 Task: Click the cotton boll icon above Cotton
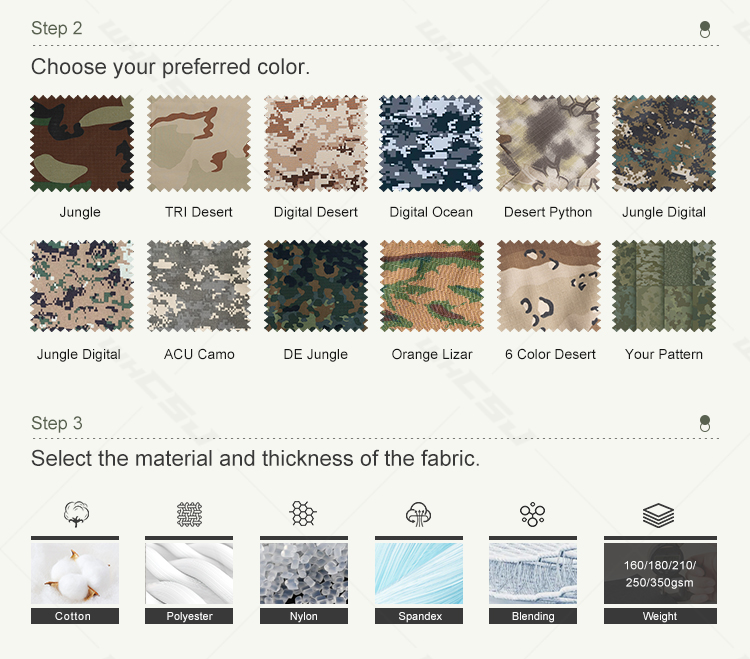(x=75, y=514)
